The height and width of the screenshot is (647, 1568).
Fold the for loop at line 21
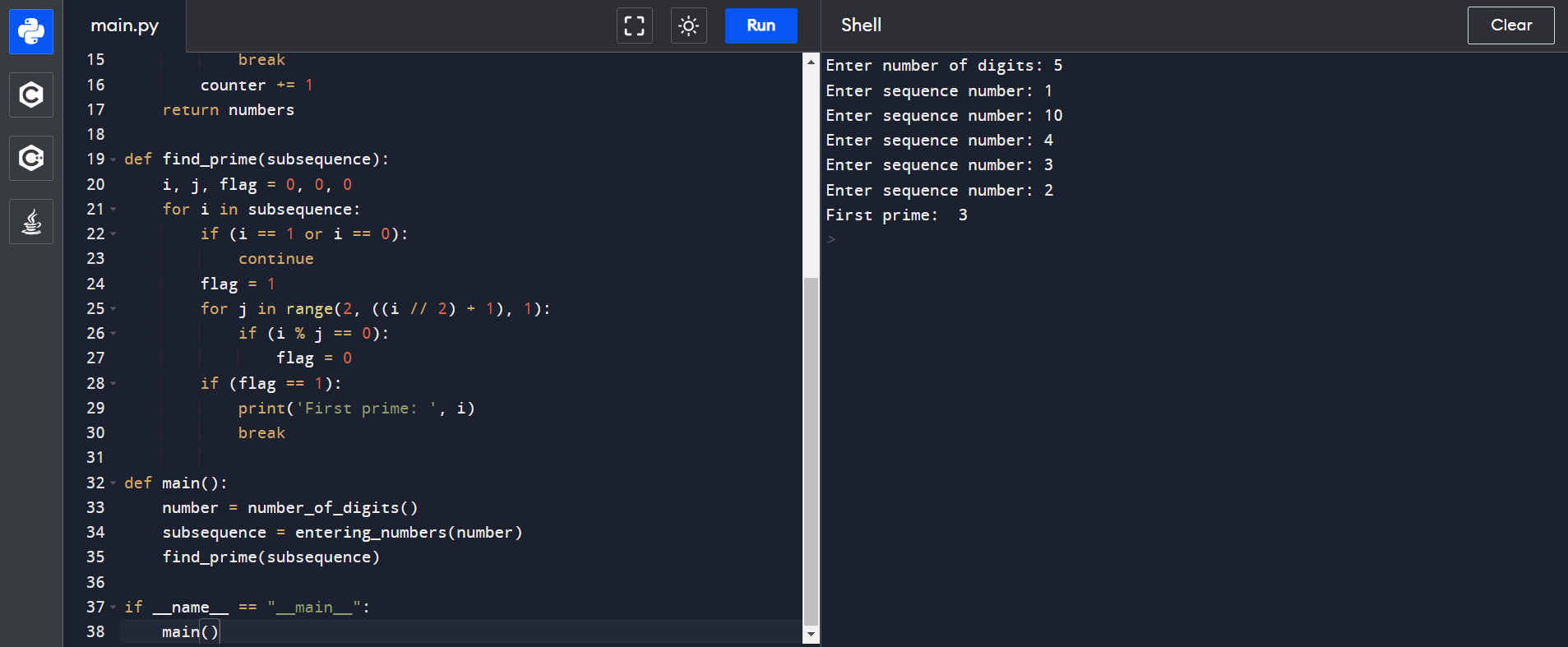point(113,210)
